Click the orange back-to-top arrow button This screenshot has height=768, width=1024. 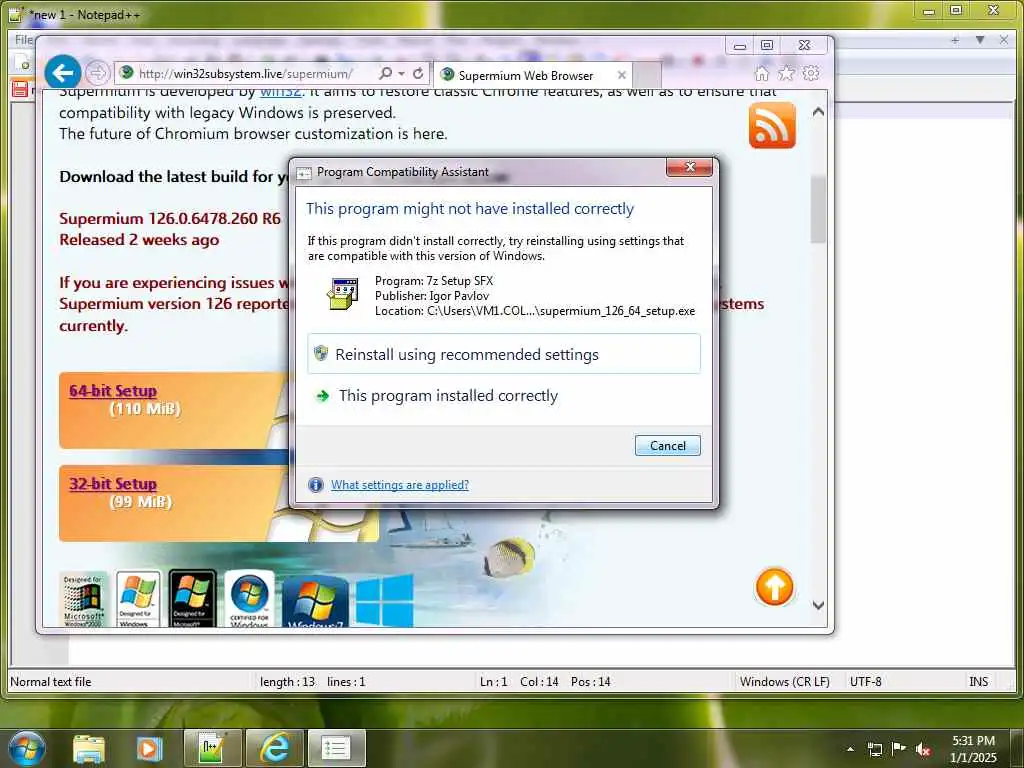click(775, 586)
